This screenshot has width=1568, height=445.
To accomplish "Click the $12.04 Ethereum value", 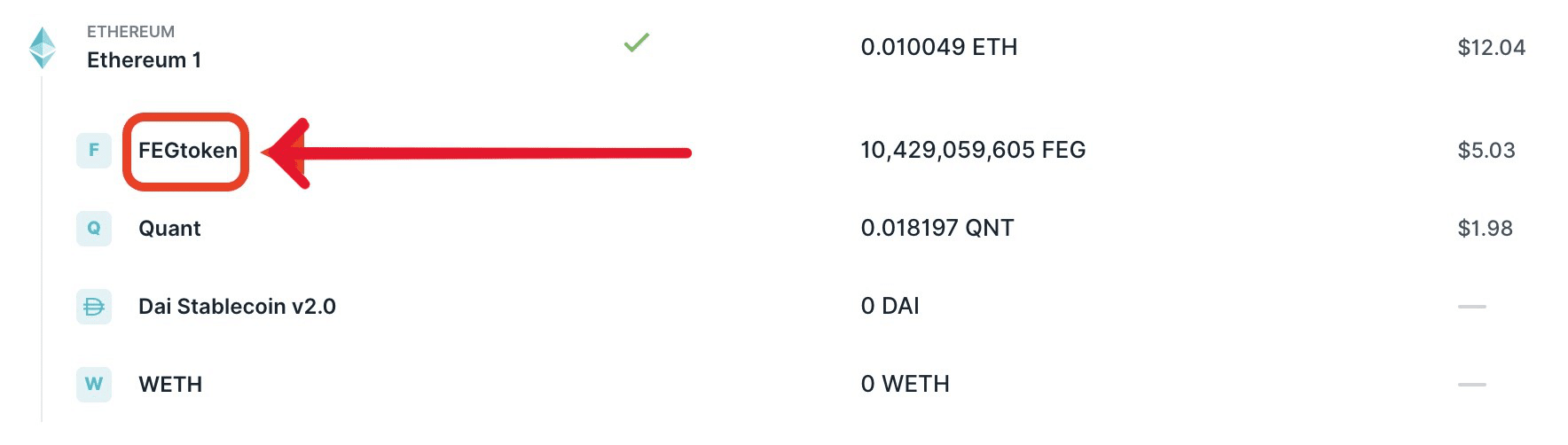I will coord(1491,48).
